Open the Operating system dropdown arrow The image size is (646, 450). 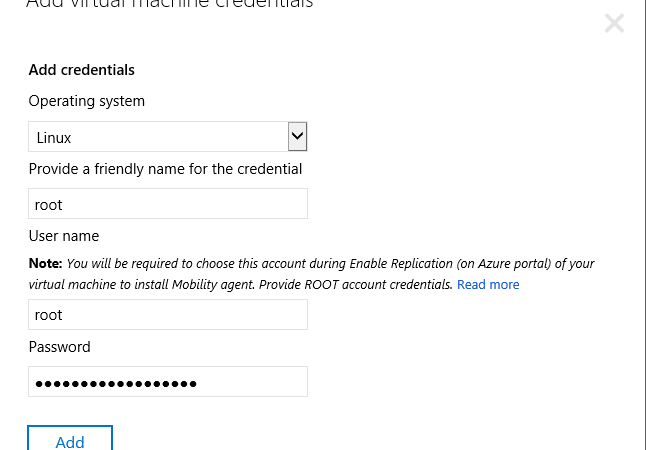297,136
